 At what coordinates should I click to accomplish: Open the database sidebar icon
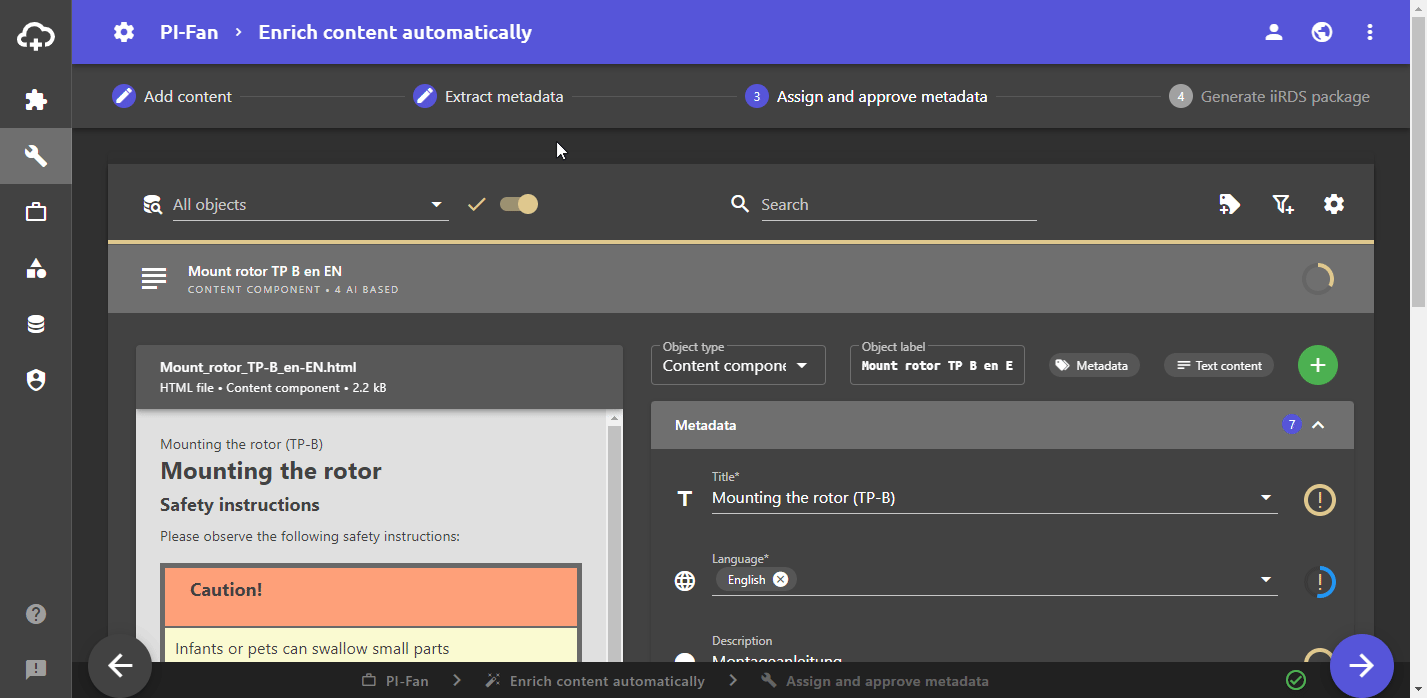36,324
